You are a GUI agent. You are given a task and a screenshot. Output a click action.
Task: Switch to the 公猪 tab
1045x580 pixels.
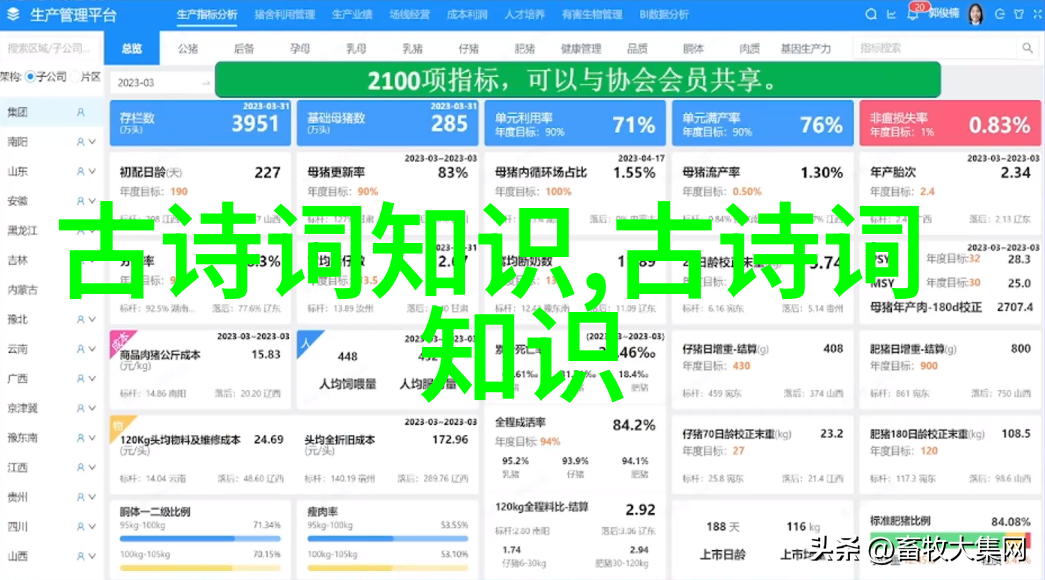pos(188,48)
